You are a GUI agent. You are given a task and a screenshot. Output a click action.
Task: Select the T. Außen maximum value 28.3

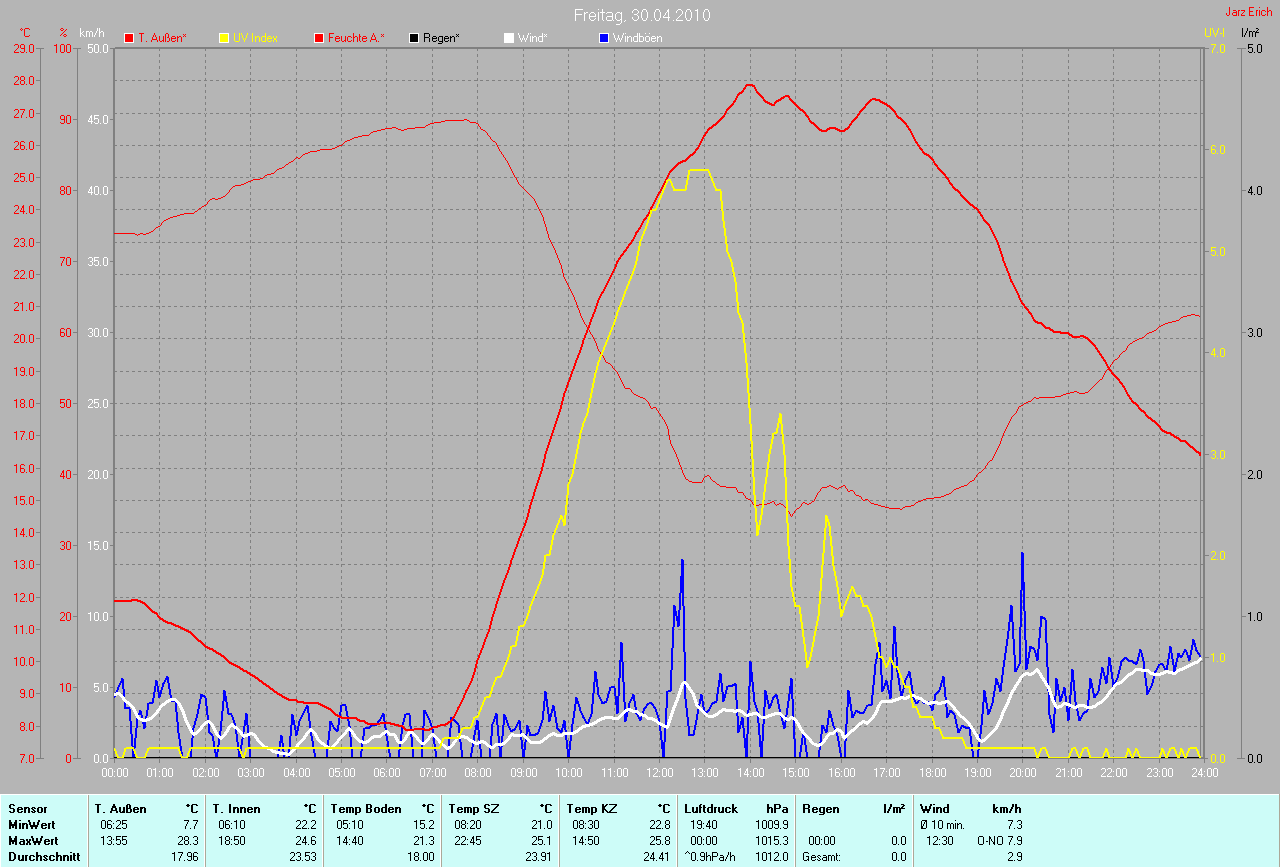click(x=188, y=840)
